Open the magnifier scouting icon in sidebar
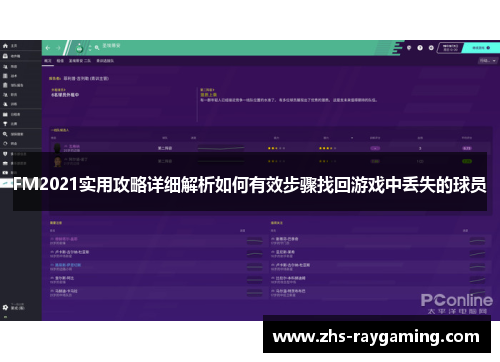This screenshot has width=500, height=362. [x=5, y=134]
